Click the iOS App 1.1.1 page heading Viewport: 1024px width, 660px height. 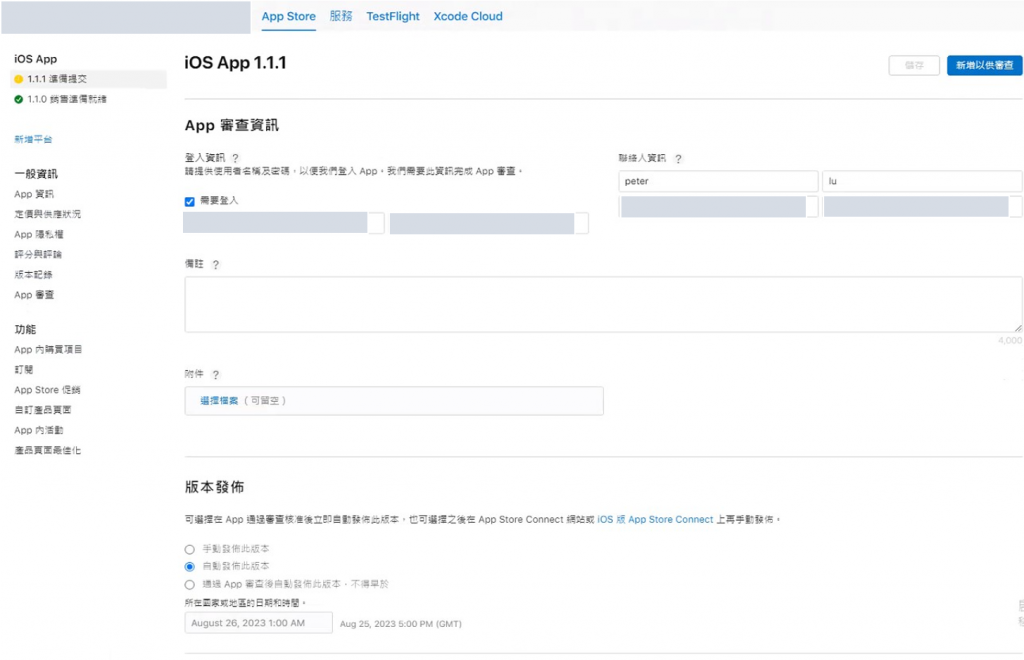[x=235, y=63]
